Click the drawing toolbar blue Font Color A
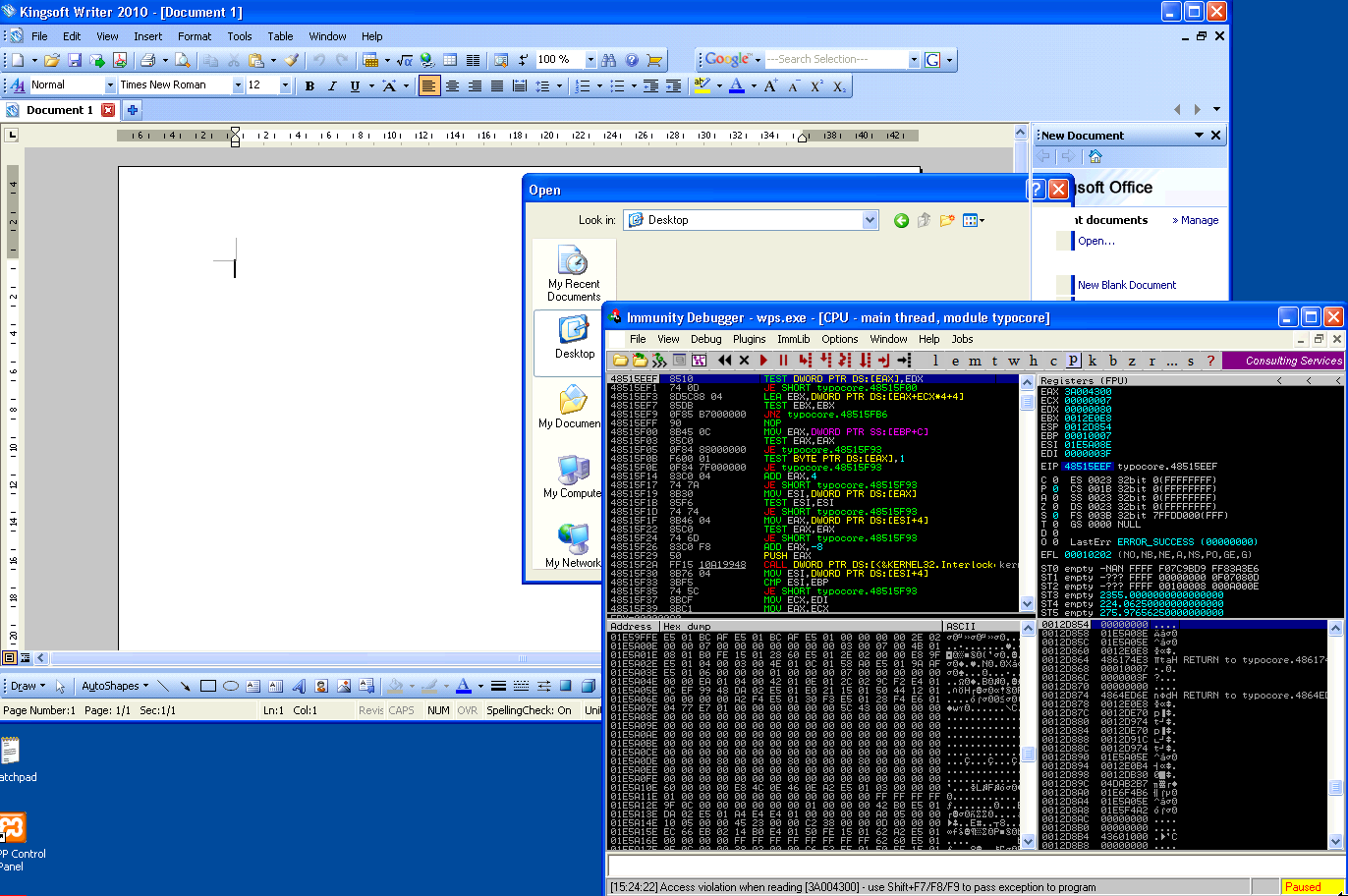Image resolution: width=1348 pixels, height=896 pixels. [x=463, y=686]
